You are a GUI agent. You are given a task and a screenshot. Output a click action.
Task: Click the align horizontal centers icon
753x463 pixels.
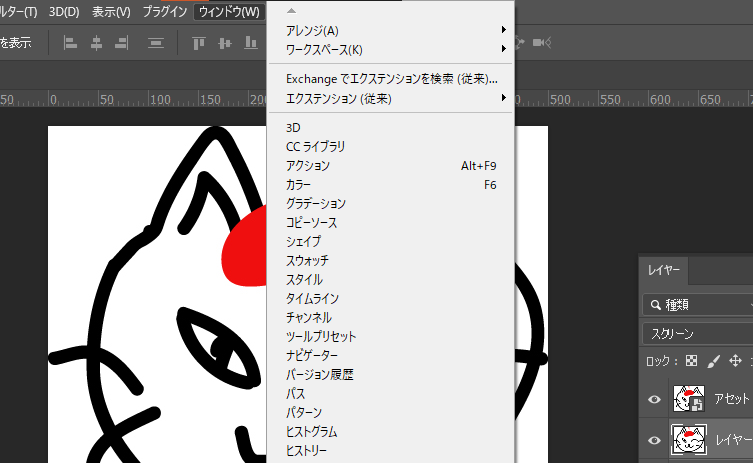pyautogui.click(x=97, y=43)
